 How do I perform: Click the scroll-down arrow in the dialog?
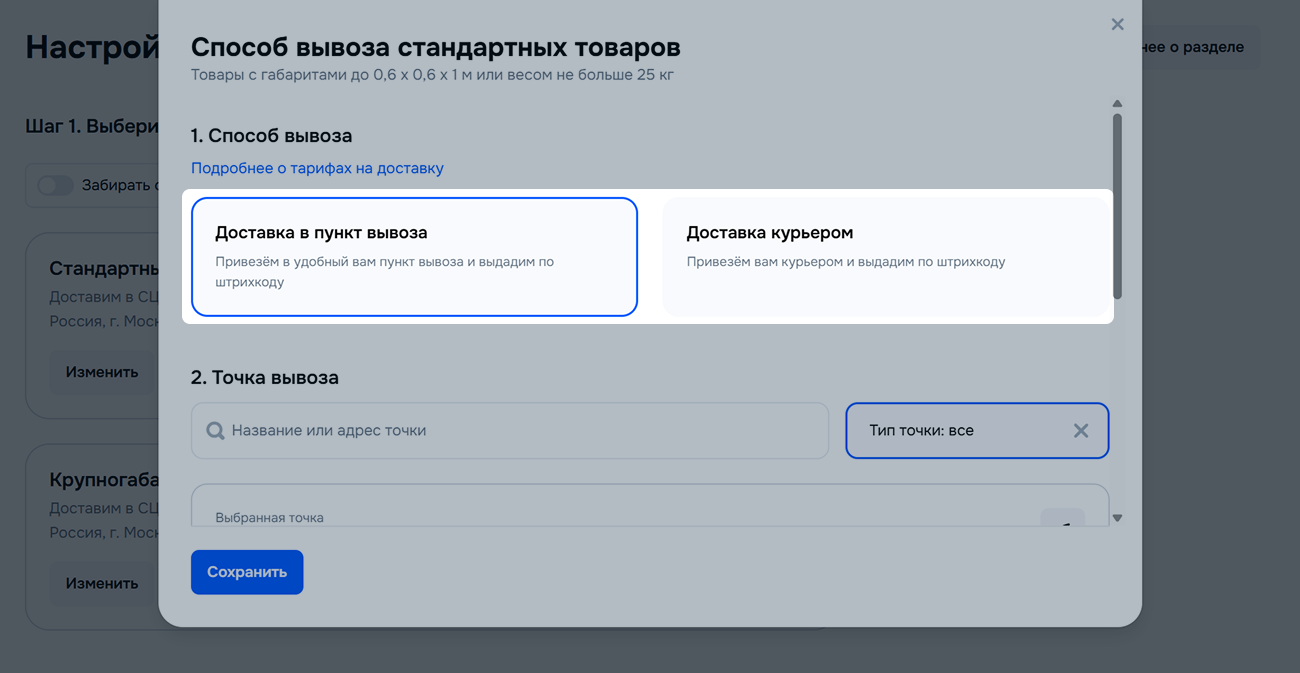pos(1117,518)
